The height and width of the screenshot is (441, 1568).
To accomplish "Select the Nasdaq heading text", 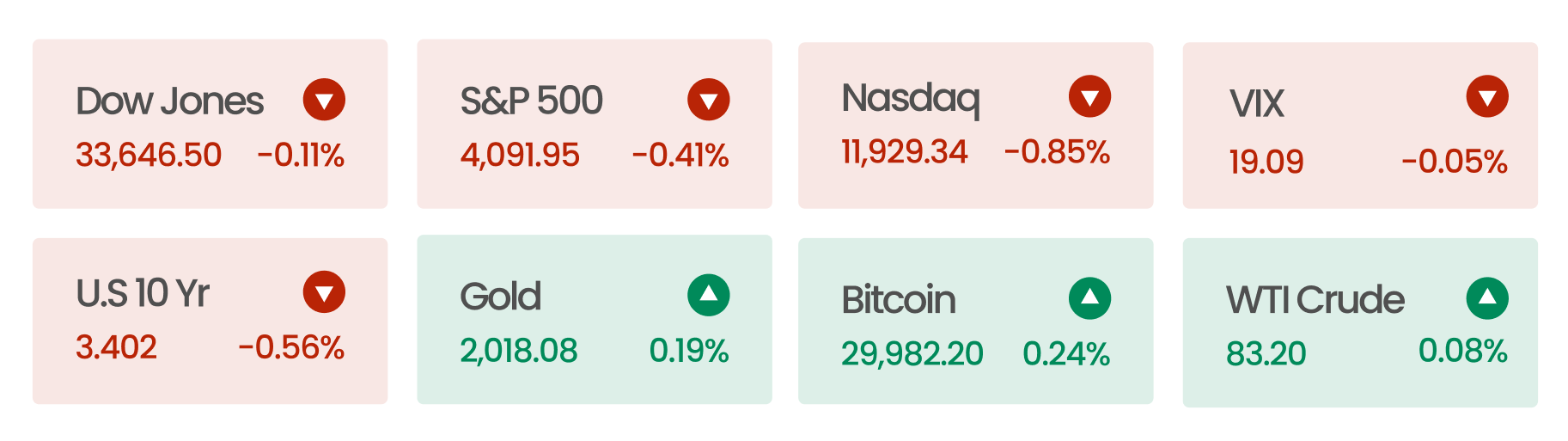I will (911, 99).
